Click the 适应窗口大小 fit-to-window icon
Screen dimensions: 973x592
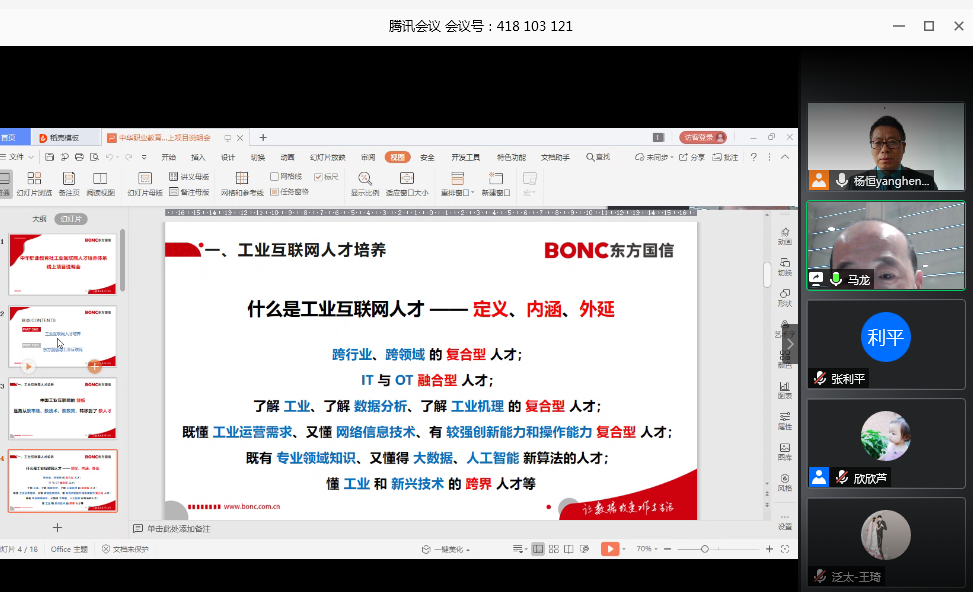pos(406,178)
